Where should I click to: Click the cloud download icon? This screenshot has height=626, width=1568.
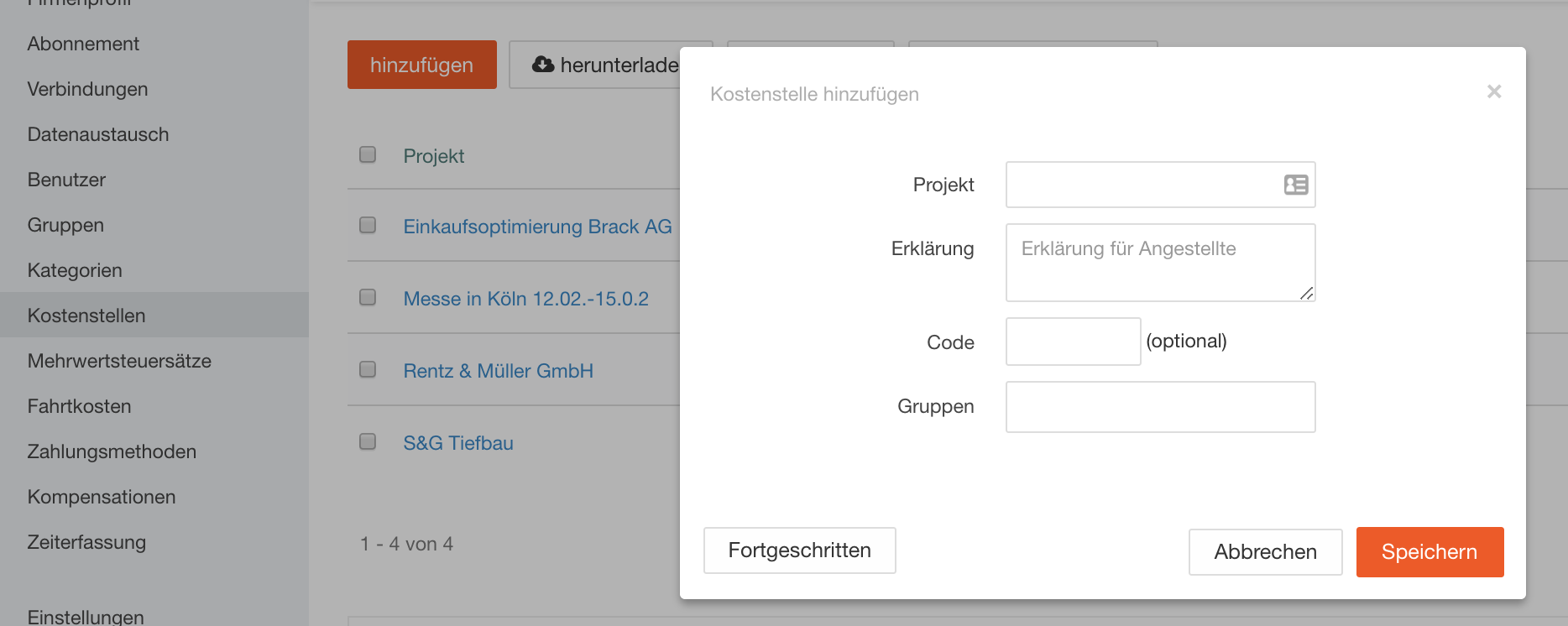pyautogui.click(x=543, y=65)
